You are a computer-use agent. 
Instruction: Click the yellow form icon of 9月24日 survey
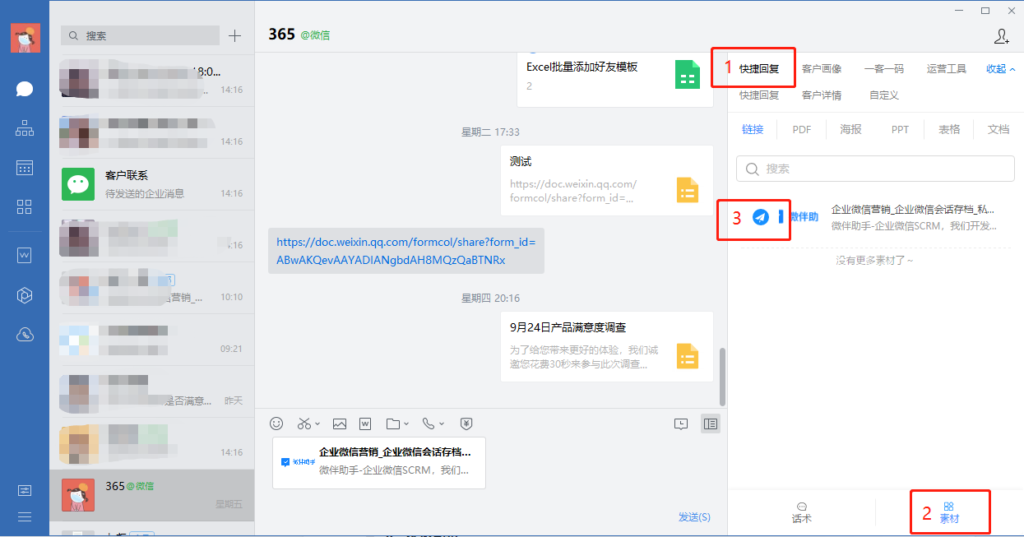pos(687,356)
